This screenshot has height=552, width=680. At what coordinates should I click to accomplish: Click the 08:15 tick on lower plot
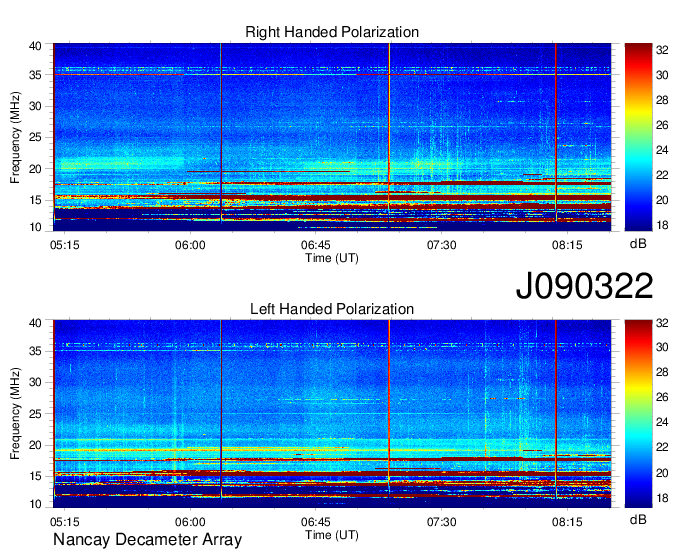tap(567, 522)
